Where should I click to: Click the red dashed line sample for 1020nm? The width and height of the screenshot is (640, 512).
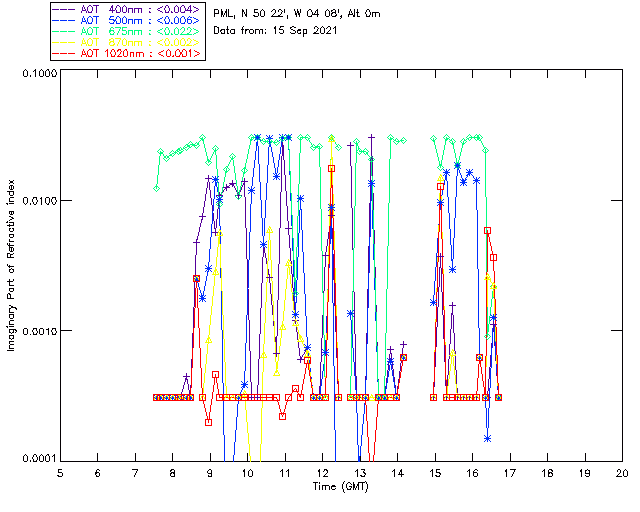pos(64,54)
